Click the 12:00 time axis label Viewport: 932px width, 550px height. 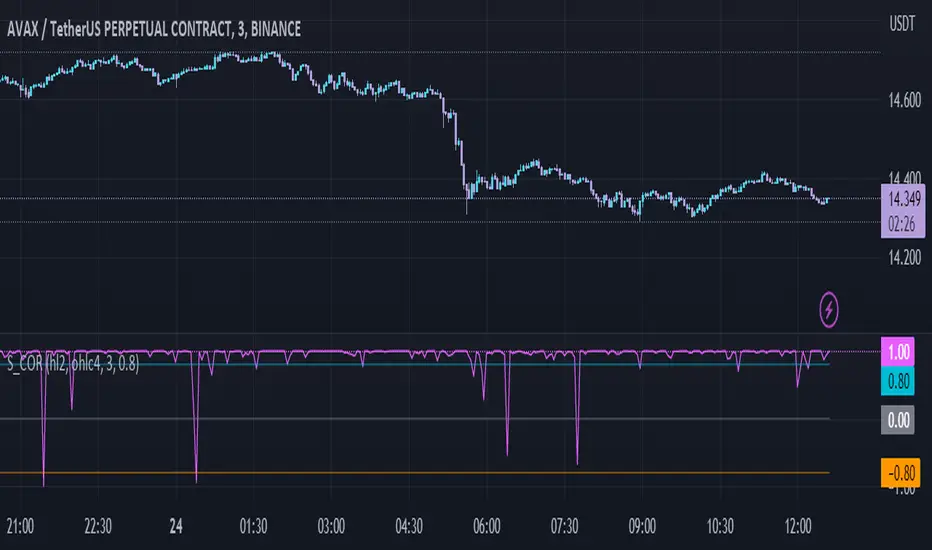point(796,525)
